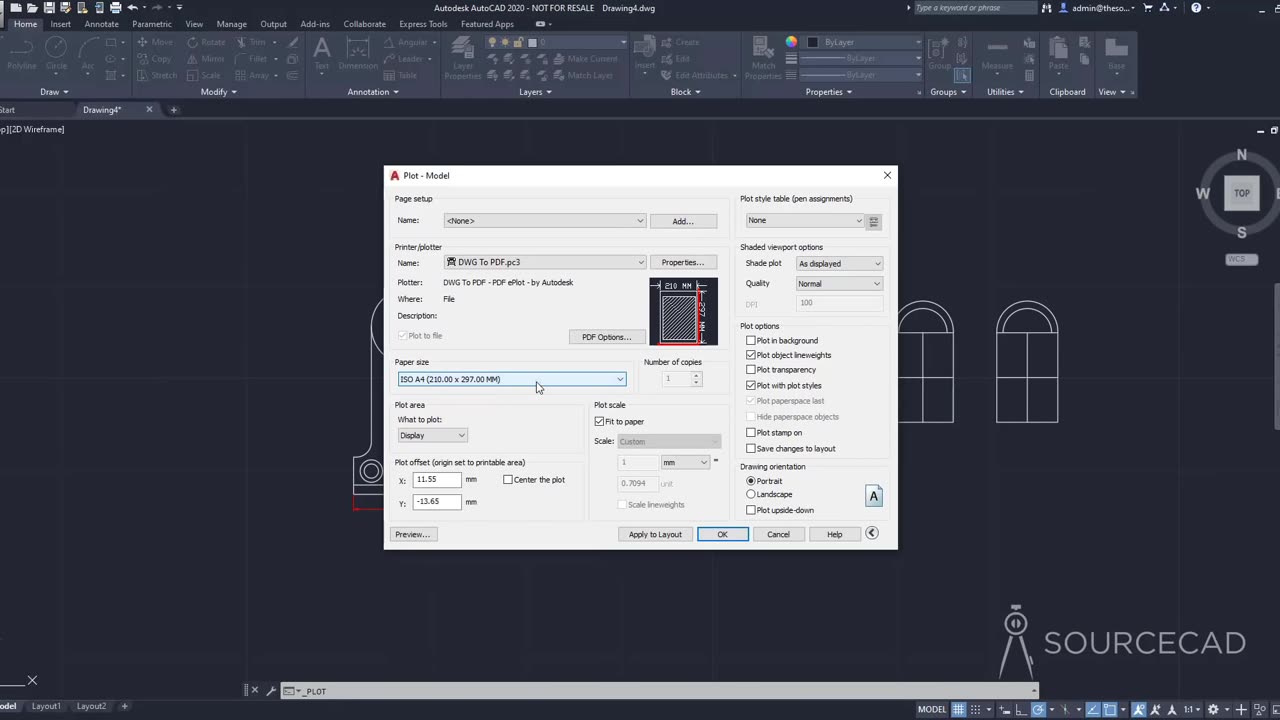Toggle polar tracking icon in status bar

[x=1038, y=709]
